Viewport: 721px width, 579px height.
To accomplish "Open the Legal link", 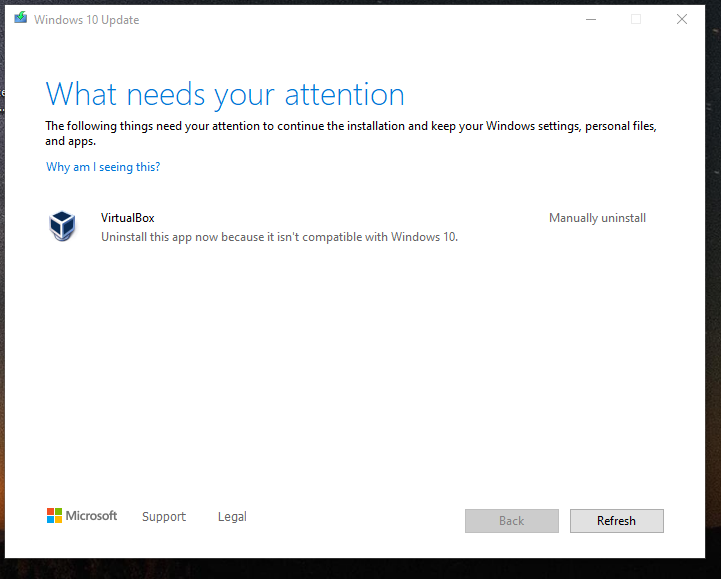I will tap(232, 516).
